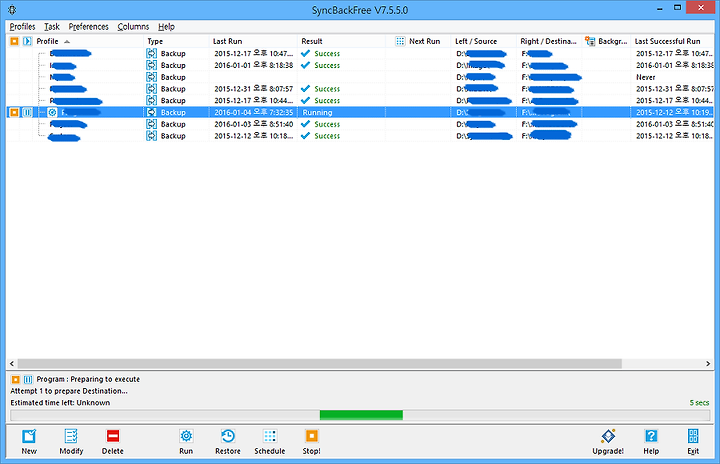Select the row last run 2015-12-31 8:07:57
The width and height of the screenshot is (720, 464).
(x=360, y=89)
